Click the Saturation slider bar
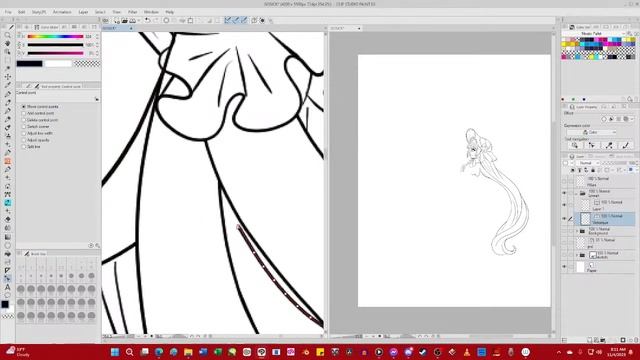640x360 pixels. click(55, 45)
